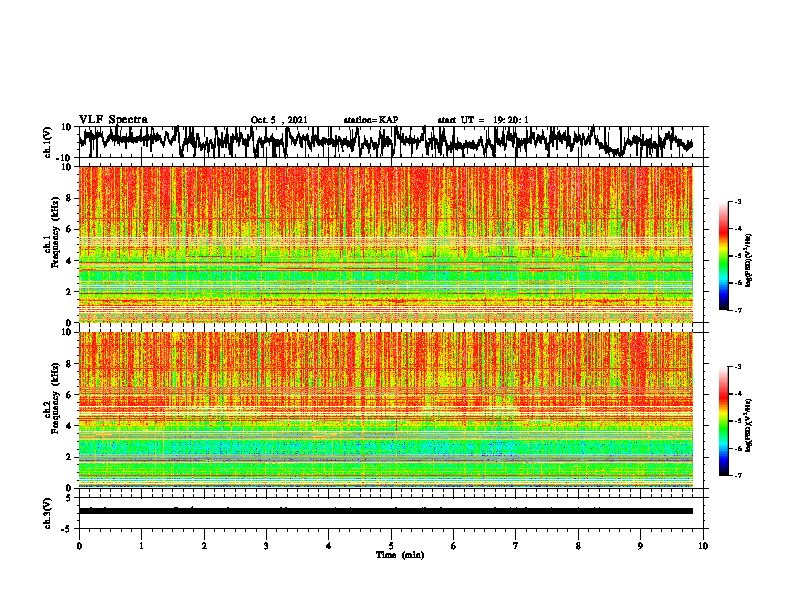Click time axis tick label "8"
The height and width of the screenshot is (612, 792).
[578, 546]
